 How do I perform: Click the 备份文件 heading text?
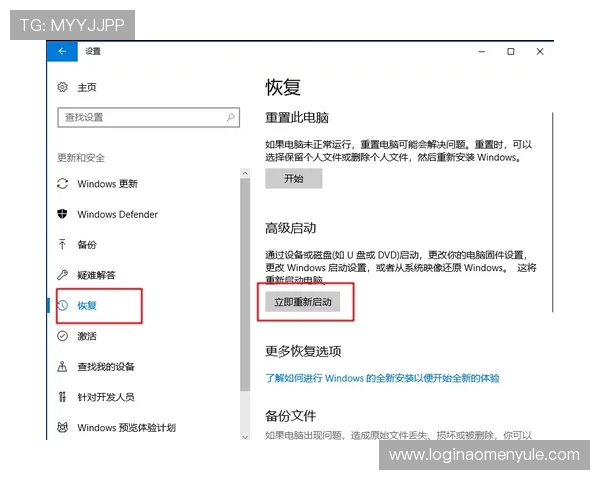tap(290, 415)
